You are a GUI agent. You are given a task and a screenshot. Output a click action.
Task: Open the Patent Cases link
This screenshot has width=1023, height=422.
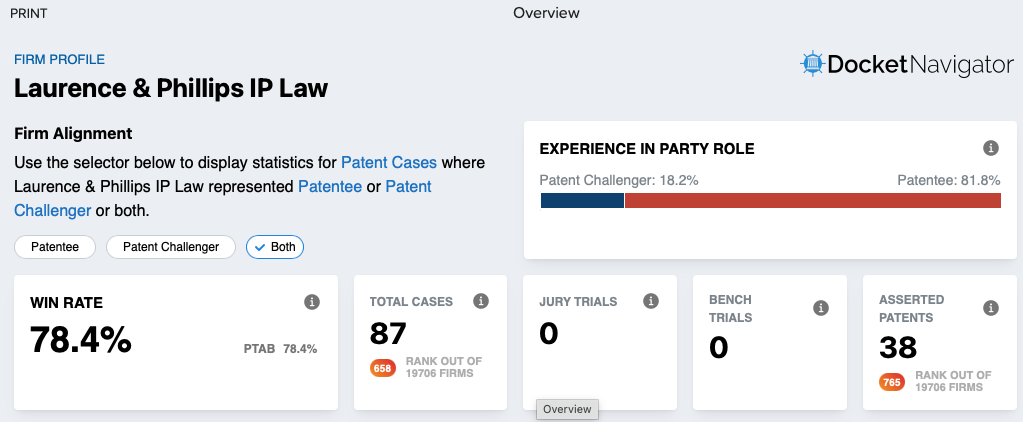click(x=389, y=162)
